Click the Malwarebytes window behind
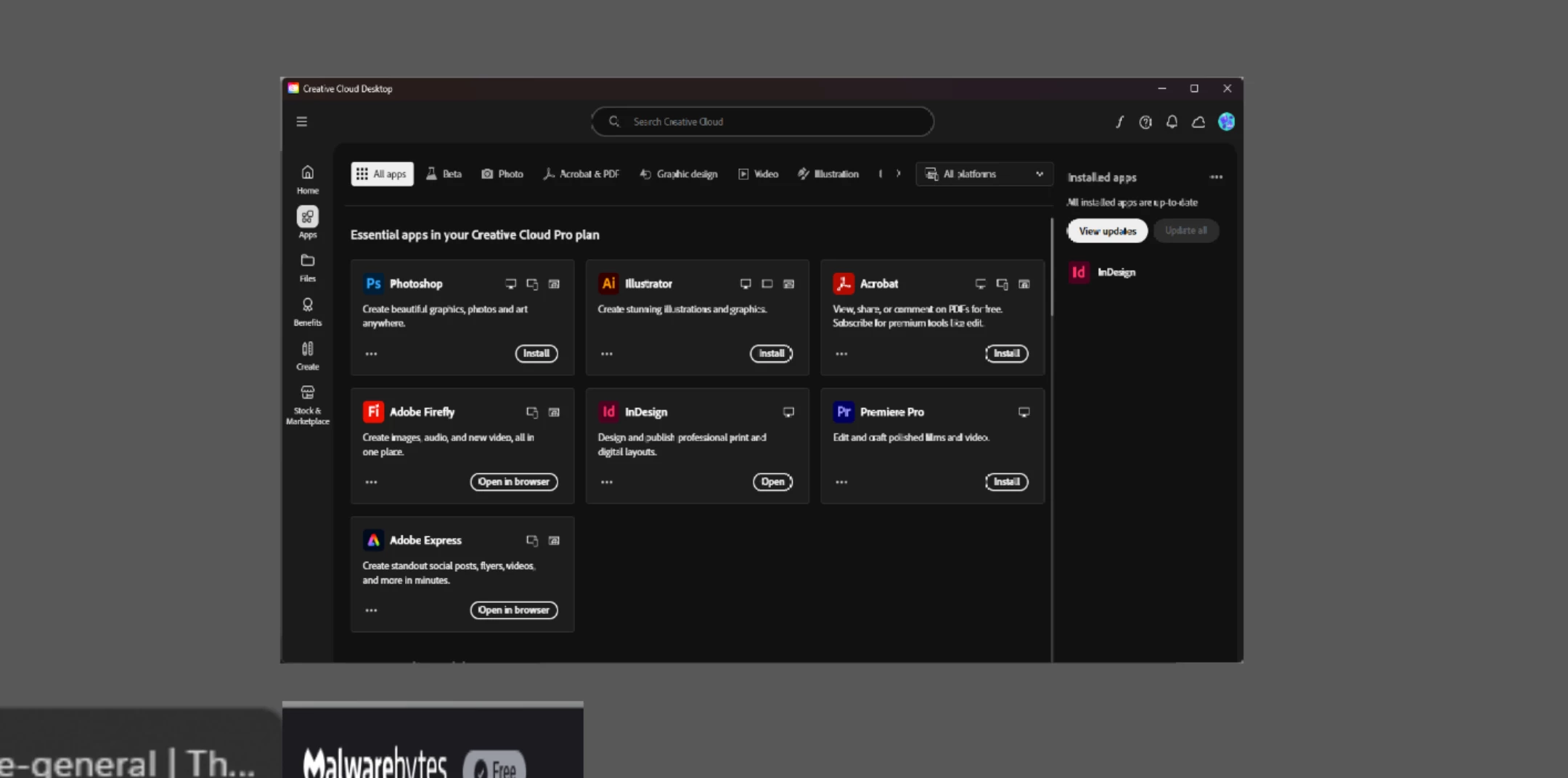Screen dimensions: 1568x778 pos(433,740)
